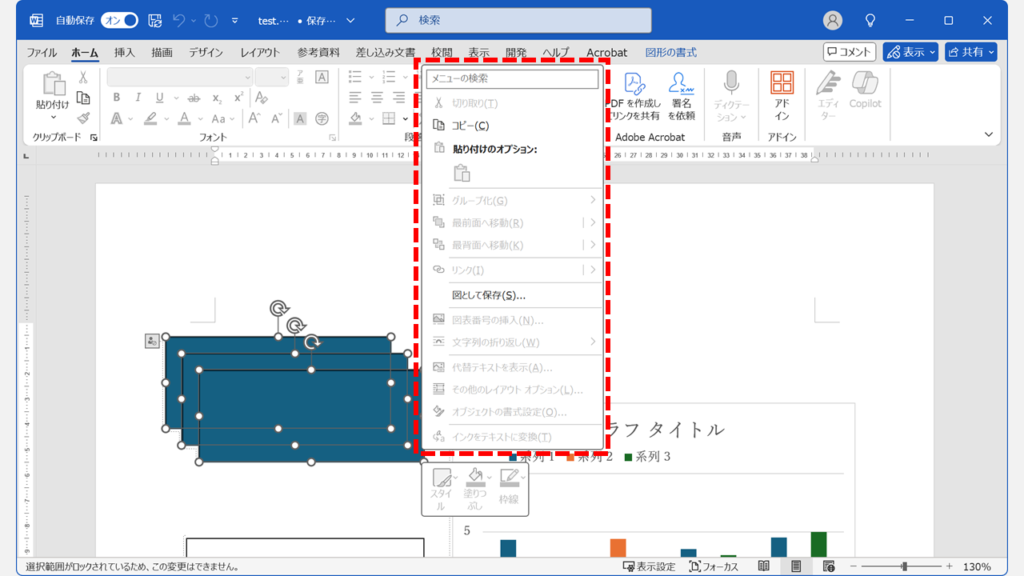The image size is (1024, 576).
Task: Open the font name combo box
Action: 180,77
